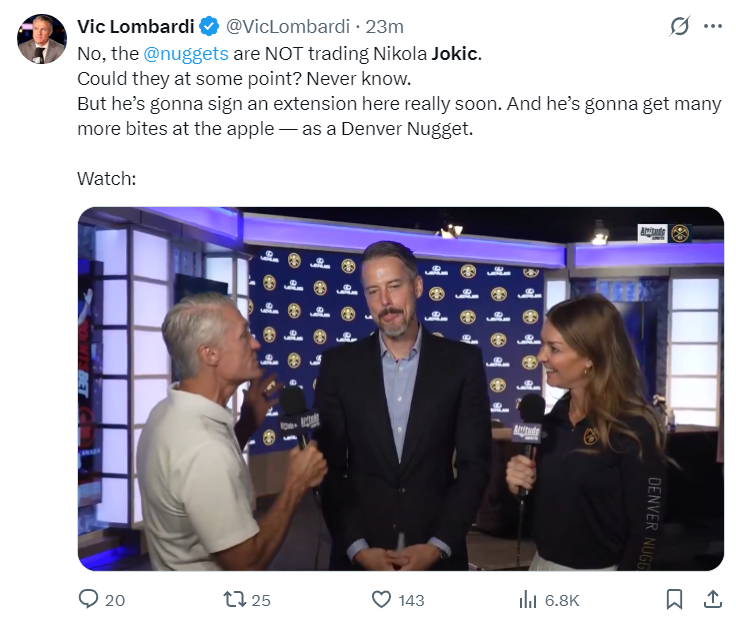
Task: Click the bold "Jokic" text in the post
Action: tap(455, 53)
